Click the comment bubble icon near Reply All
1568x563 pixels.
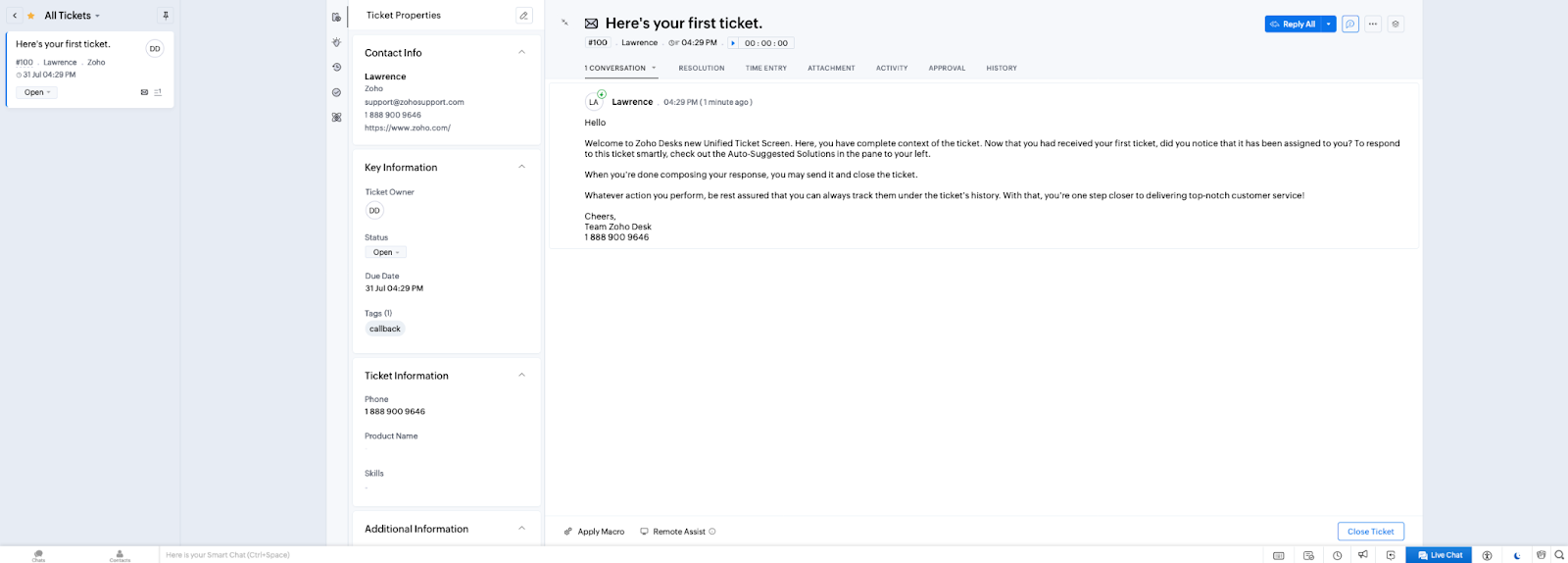point(1349,24)
